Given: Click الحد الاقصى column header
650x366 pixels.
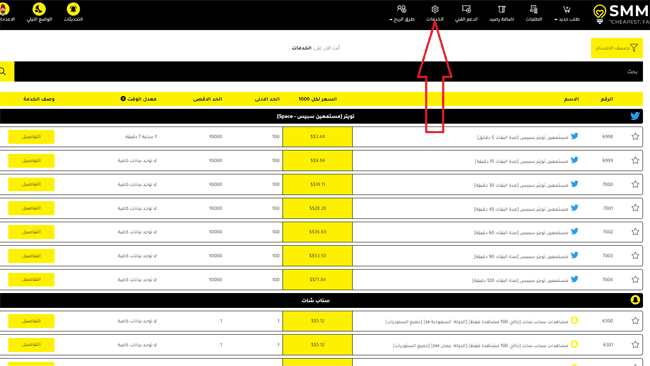Looking at the screenshot, I should tap(207, 99).
